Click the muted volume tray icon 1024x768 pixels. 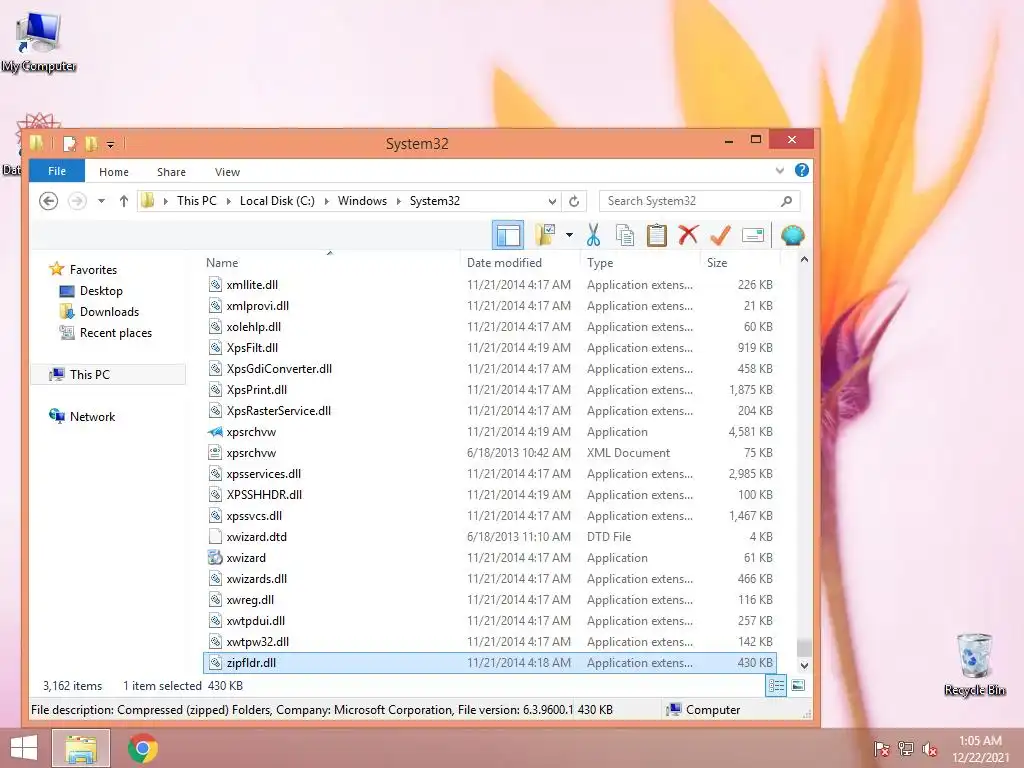[930, 748]
